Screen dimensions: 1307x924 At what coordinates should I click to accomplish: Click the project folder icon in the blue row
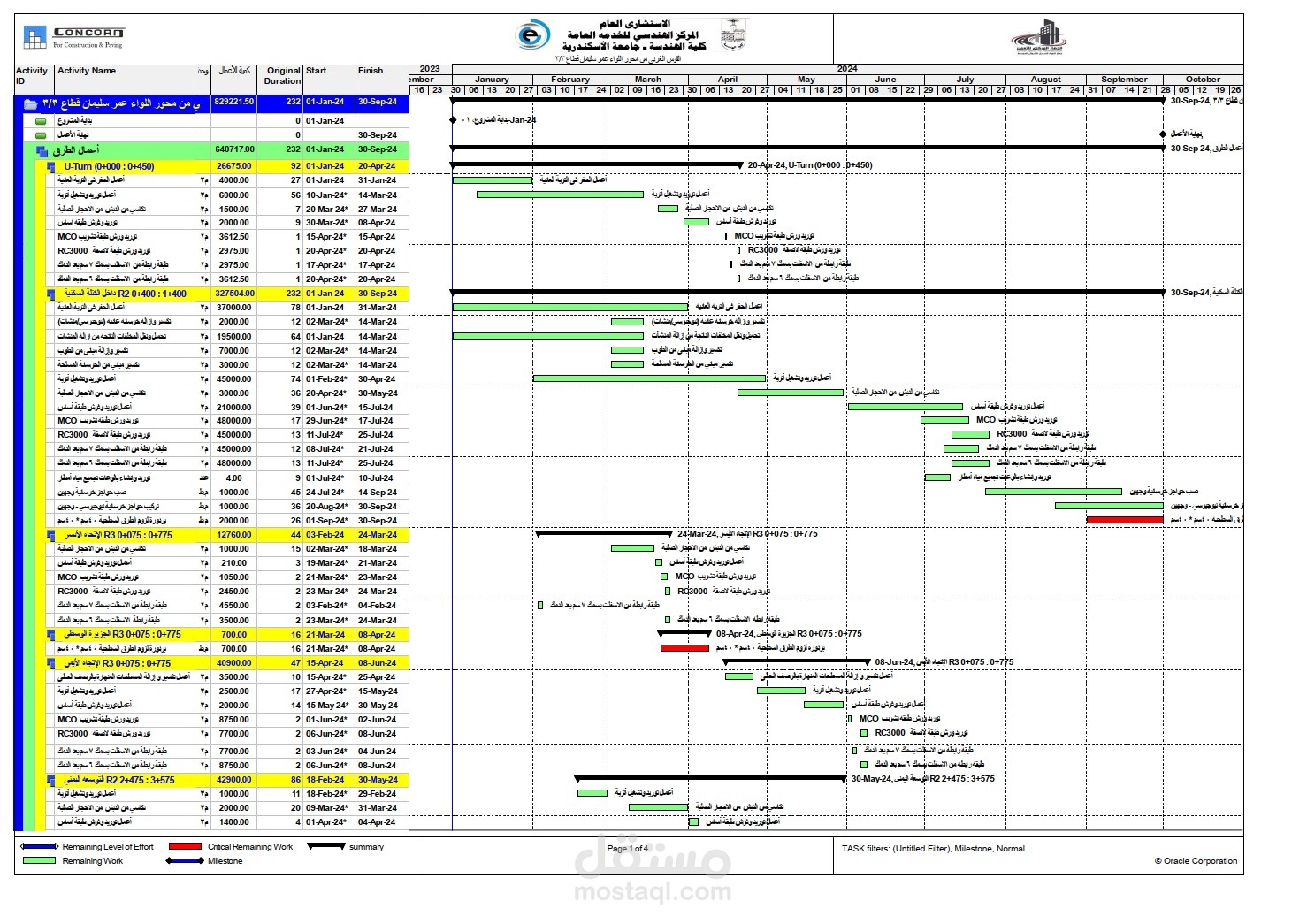click(x=30, y=103)
